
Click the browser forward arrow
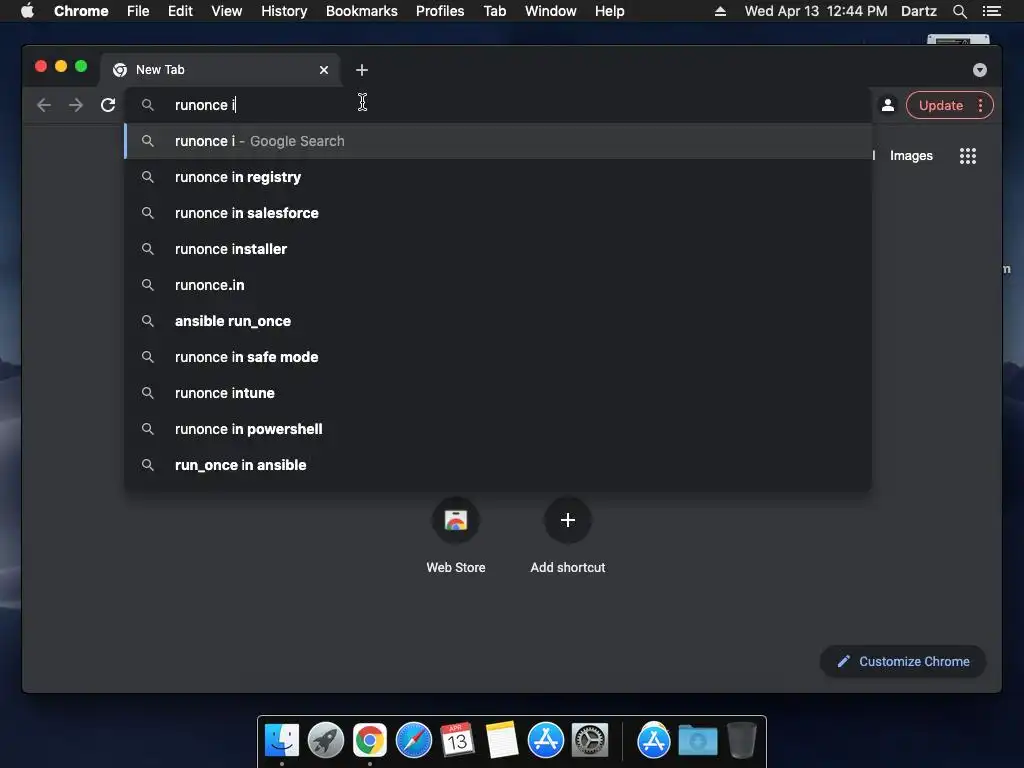click(x=76, y=105)
